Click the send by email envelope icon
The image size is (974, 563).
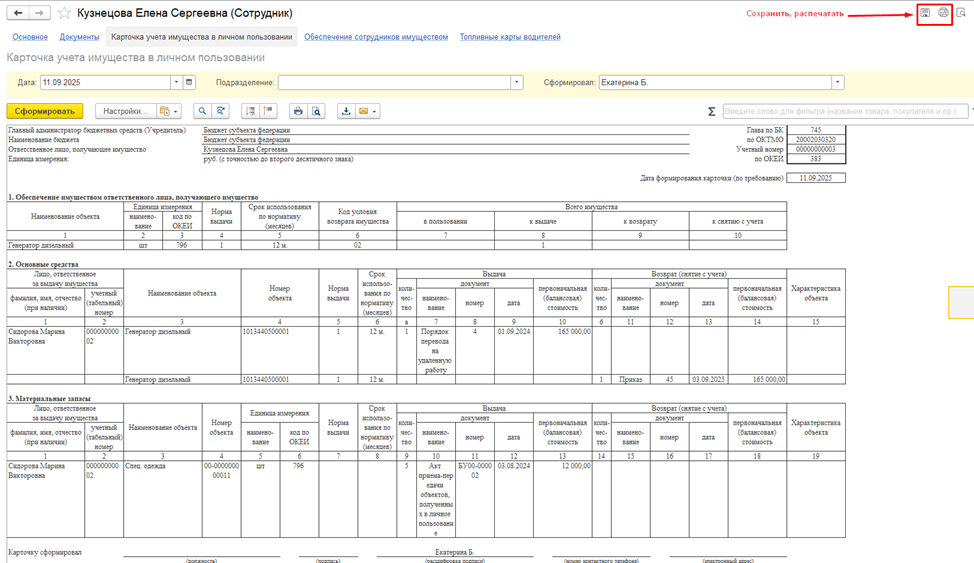363,111
